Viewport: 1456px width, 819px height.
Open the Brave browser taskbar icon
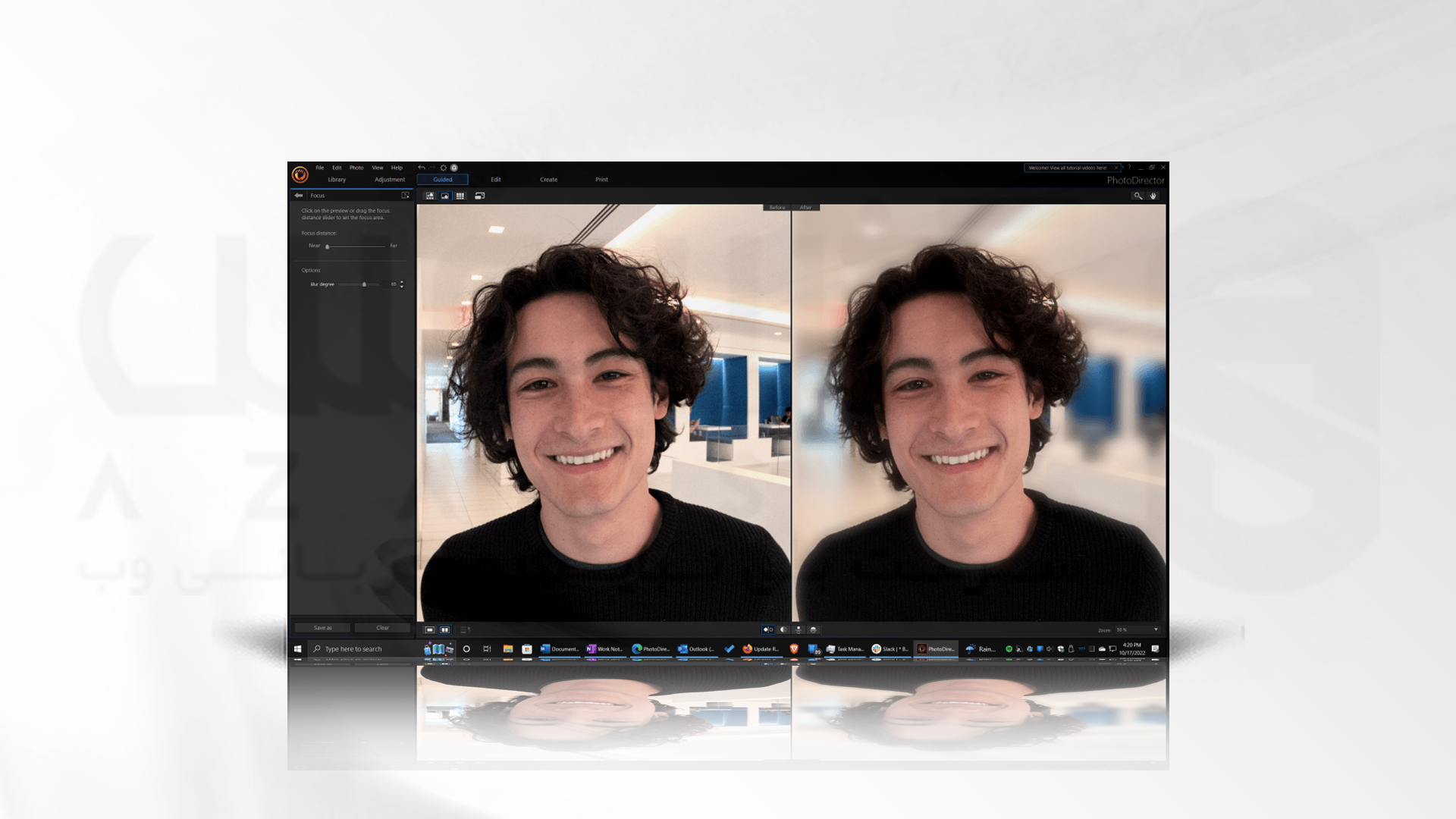click(794, 649)
